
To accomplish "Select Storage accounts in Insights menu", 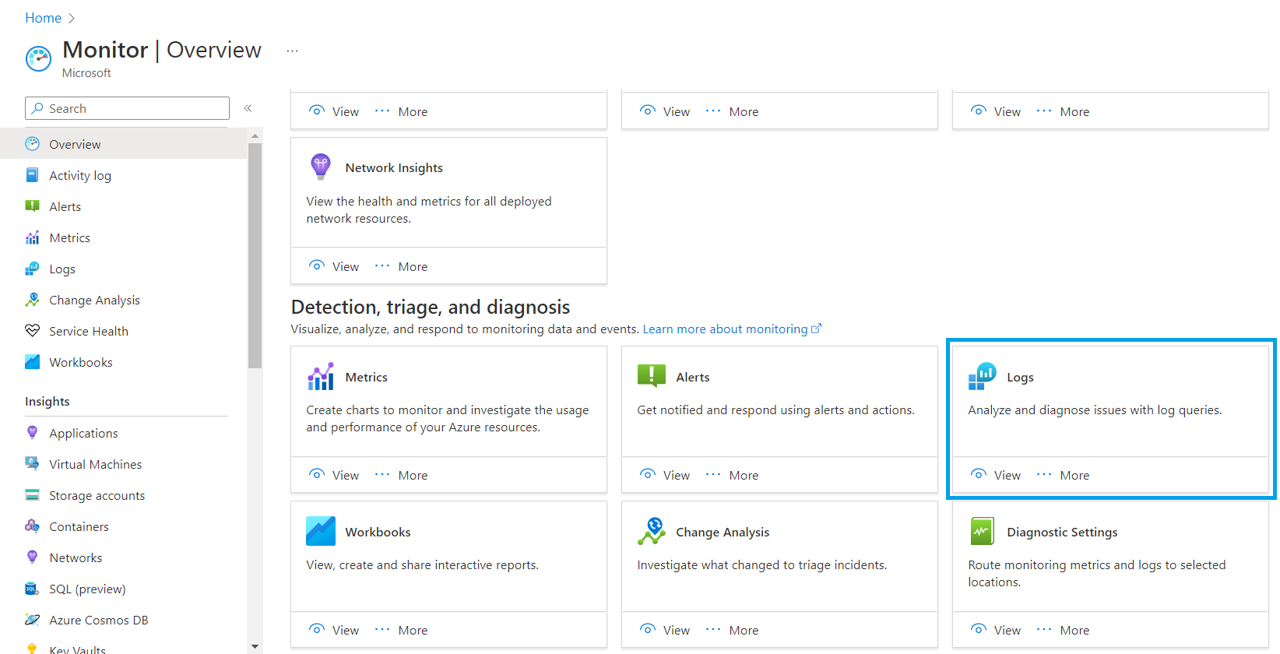I will pos(97,495).
